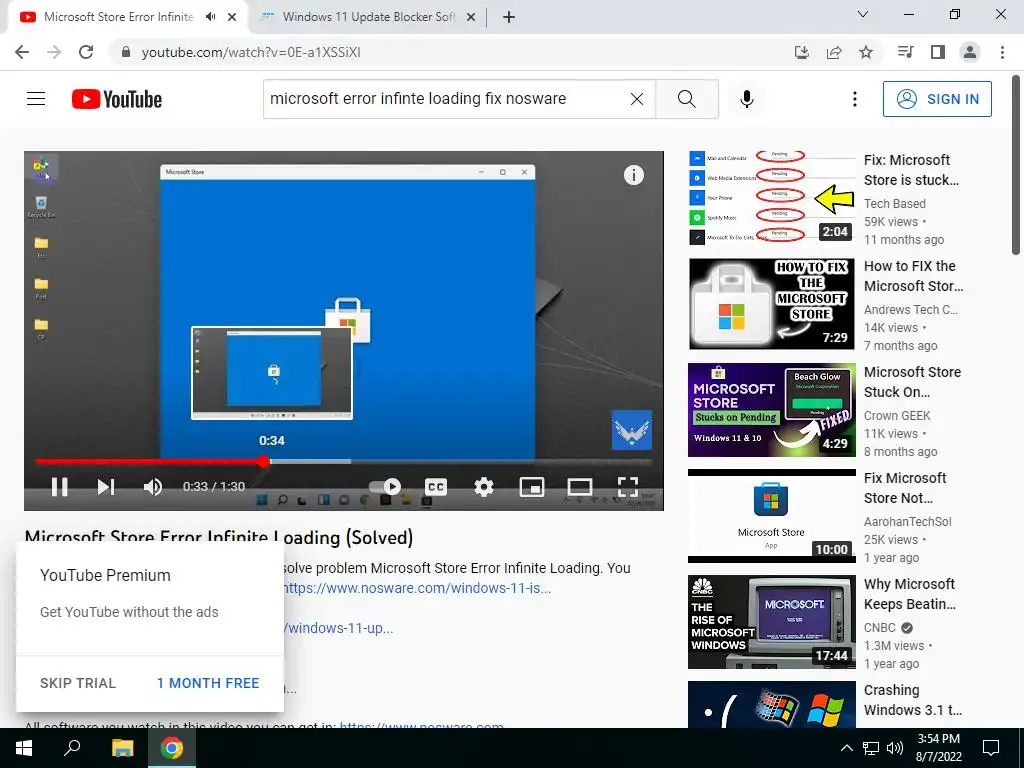Click the URL address bar

click(451, 52)
